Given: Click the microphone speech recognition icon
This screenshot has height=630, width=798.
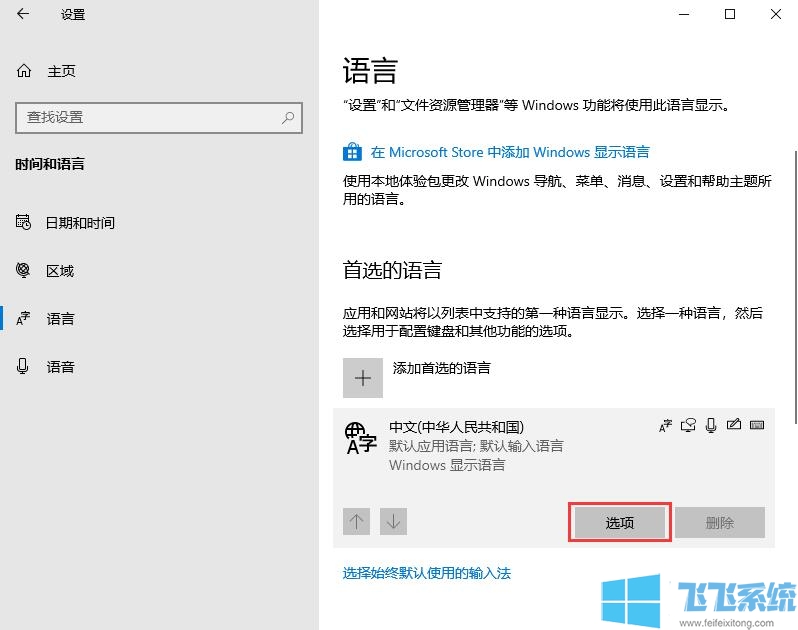Looking at the screenshot, I should pyautogui.click(x=711, y=425).
